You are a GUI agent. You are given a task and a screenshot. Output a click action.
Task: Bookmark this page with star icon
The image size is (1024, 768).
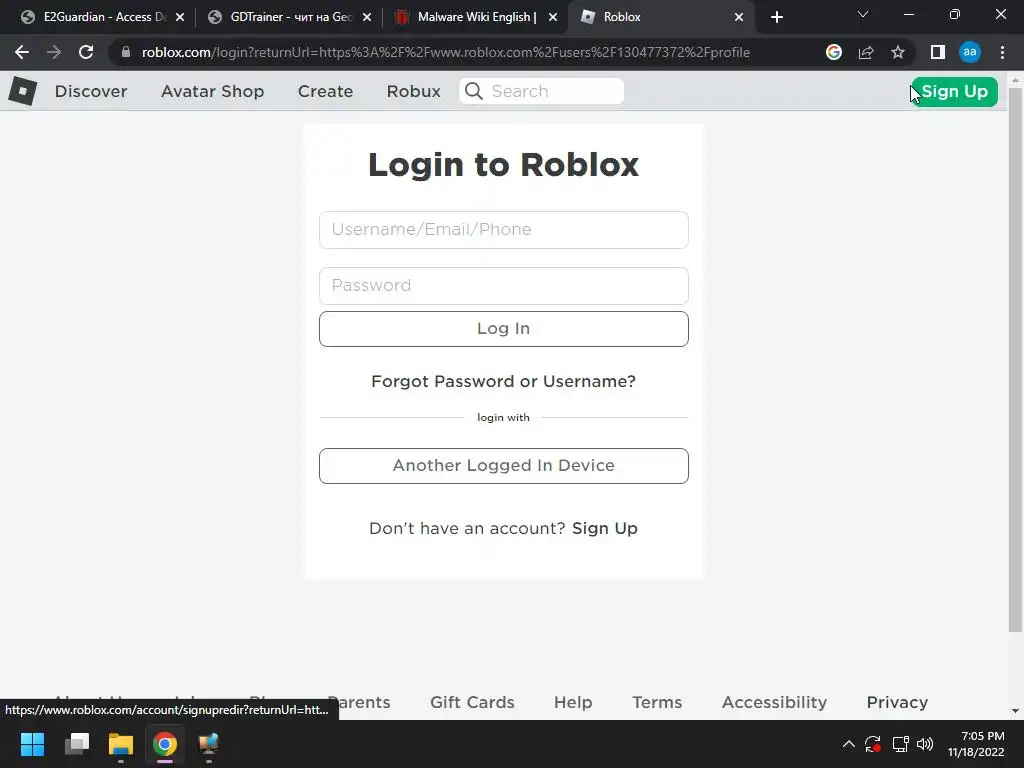[898, 52]
